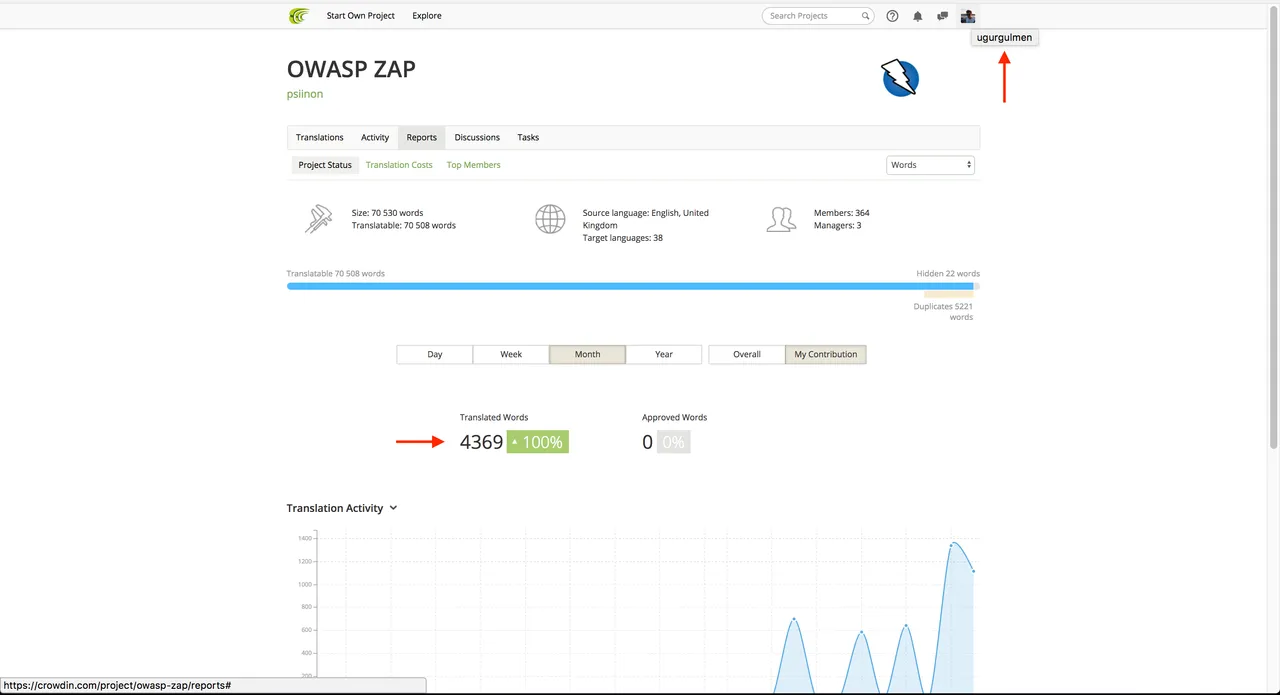
Task: Click the OWASP ZAP lightning logo
Action: pyautogui.click(x=900, y=78)
